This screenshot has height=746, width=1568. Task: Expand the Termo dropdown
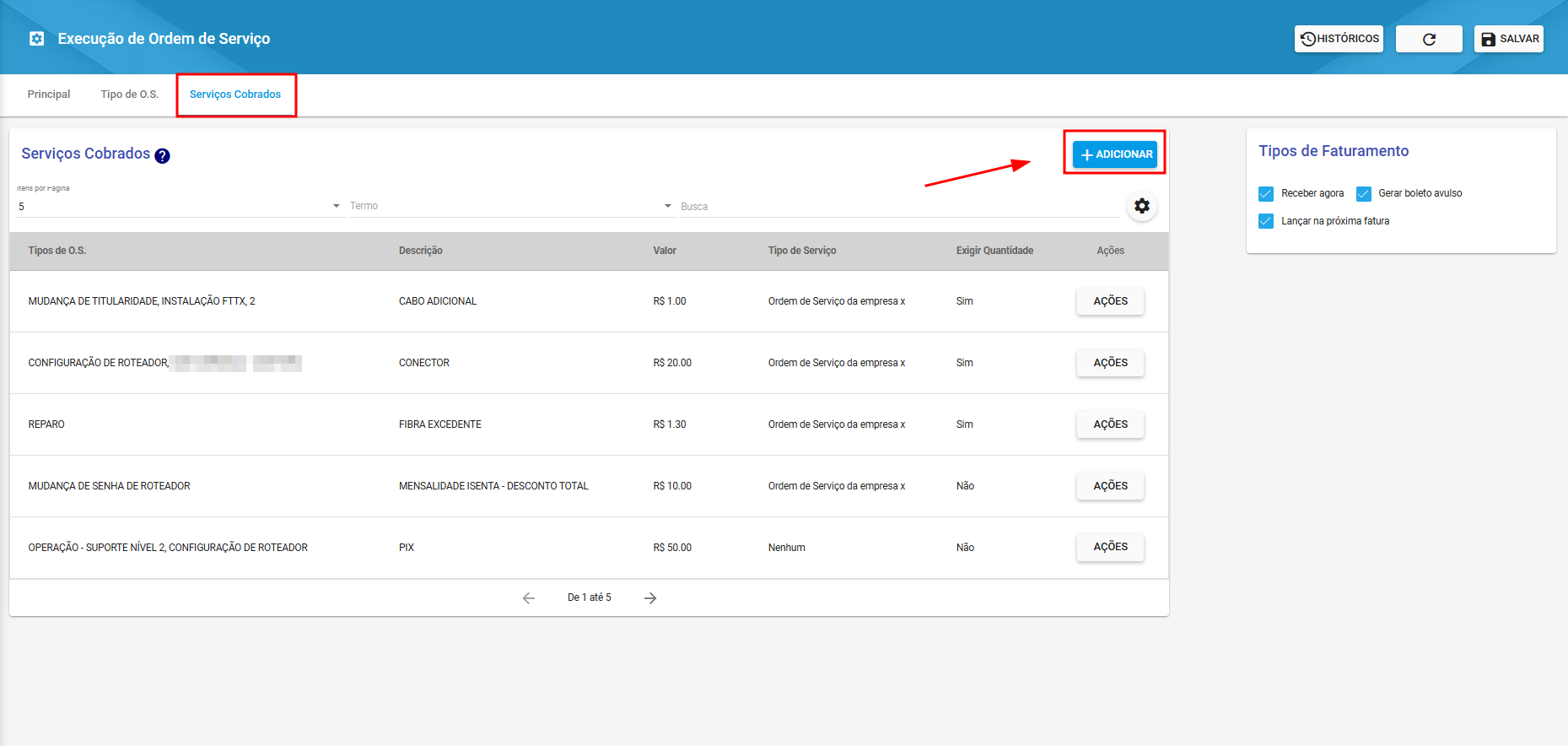[511, 206]
